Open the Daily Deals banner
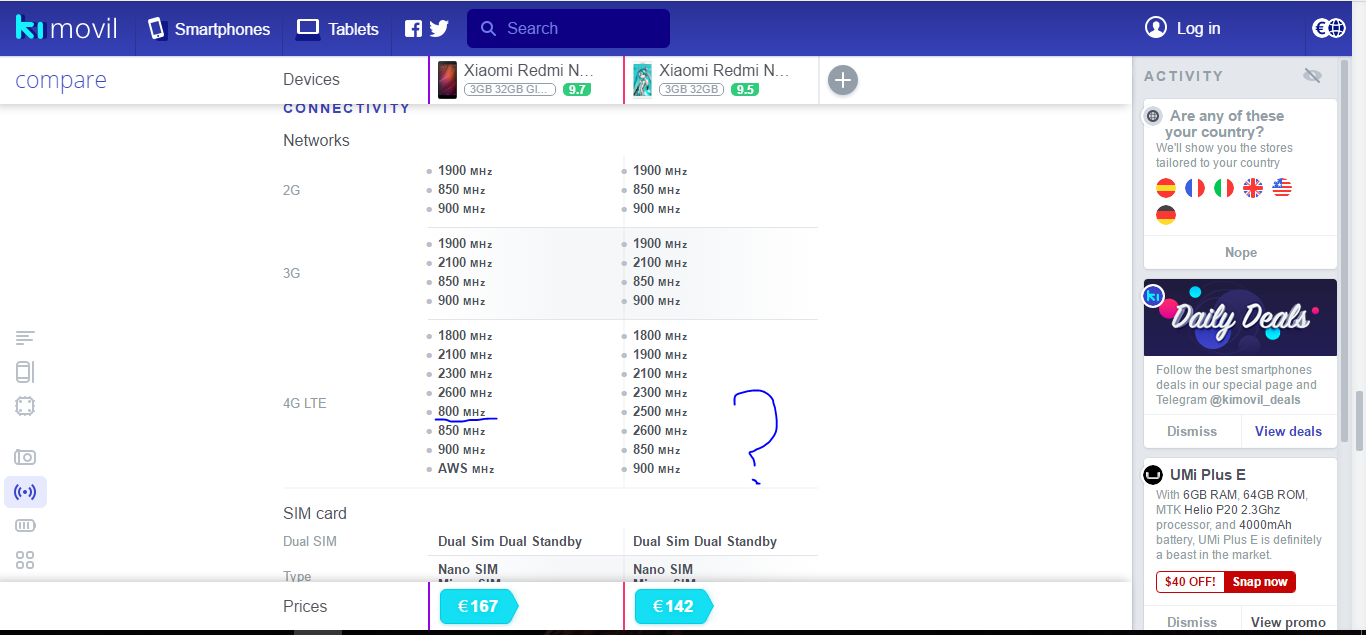This screenshot has height=635, width=1366. click(x=1240, y=317)
